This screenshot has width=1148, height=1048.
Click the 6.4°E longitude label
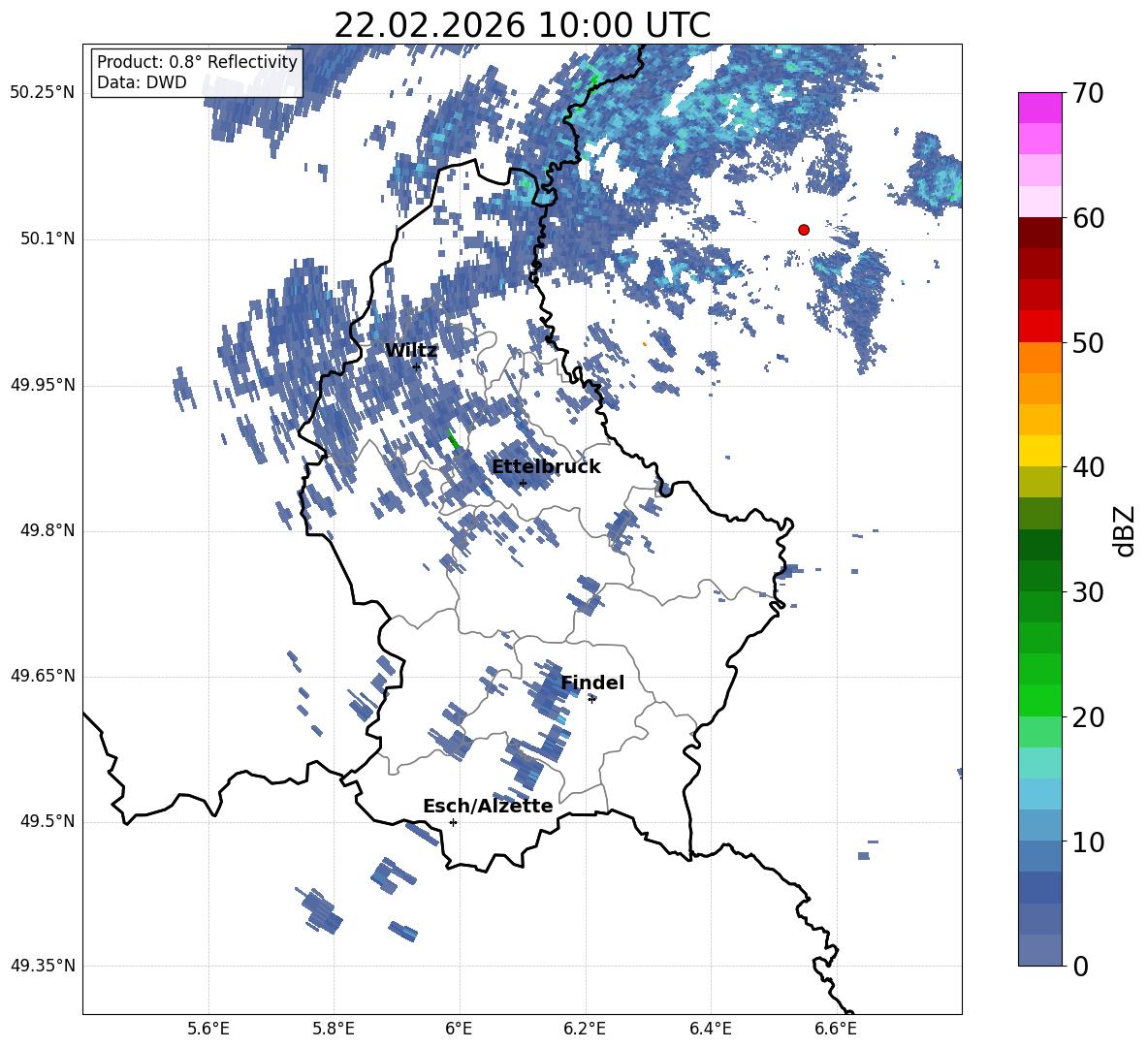pos(710,1029)
